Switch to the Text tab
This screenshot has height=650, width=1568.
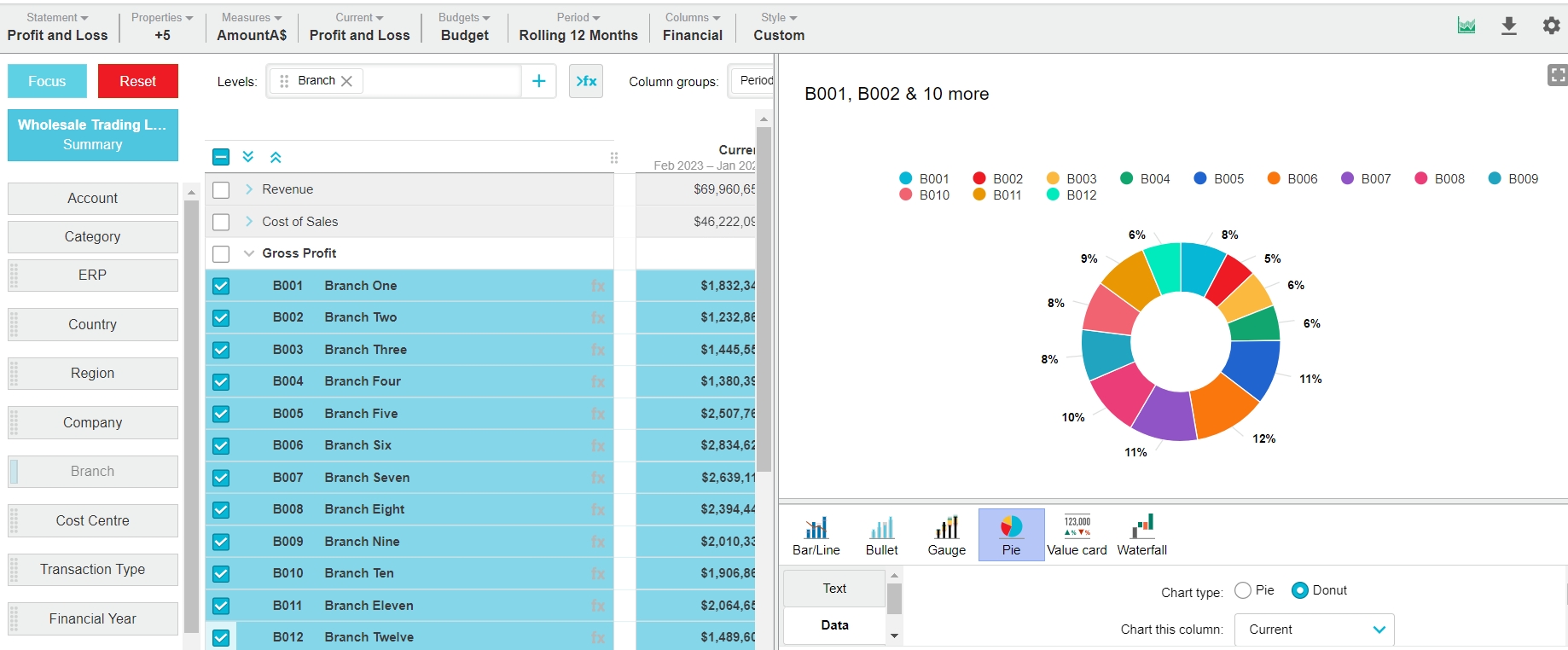coord(834,589)
